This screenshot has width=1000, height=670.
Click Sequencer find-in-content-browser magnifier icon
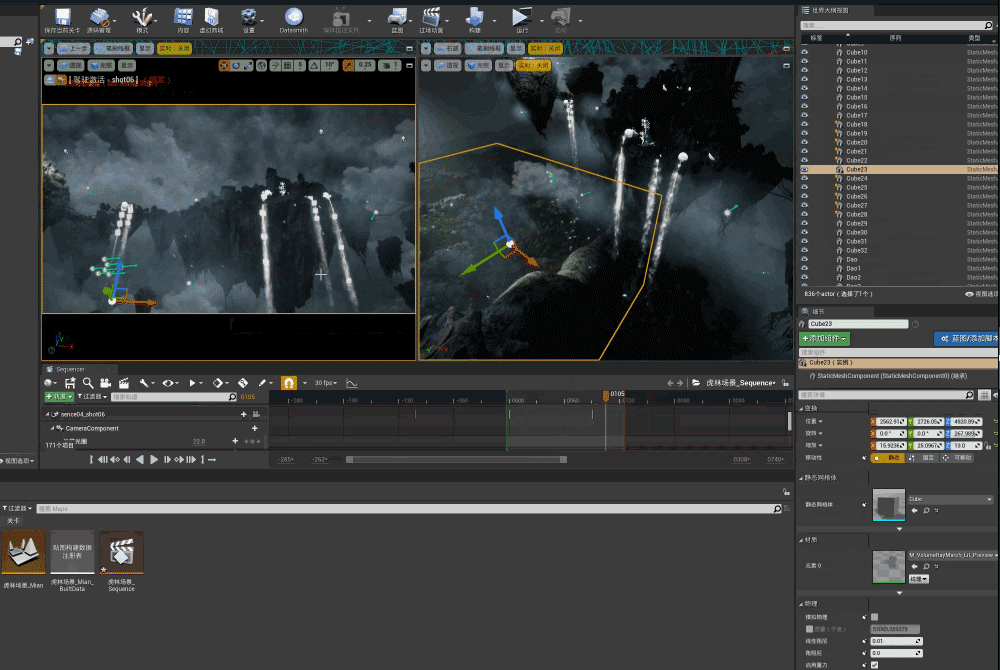pyautogui.click(x=88, y=382)
